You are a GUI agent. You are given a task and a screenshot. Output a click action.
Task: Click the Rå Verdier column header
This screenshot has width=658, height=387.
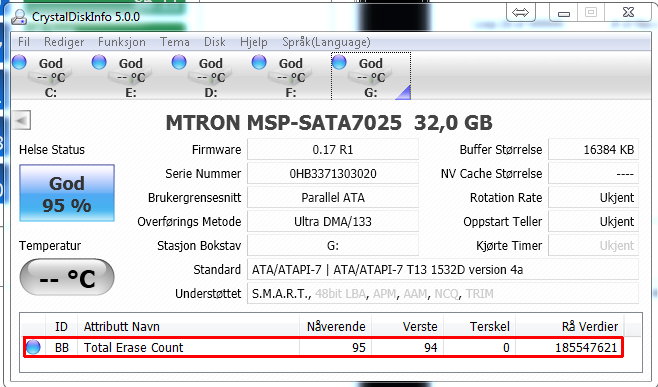[570, 326]
